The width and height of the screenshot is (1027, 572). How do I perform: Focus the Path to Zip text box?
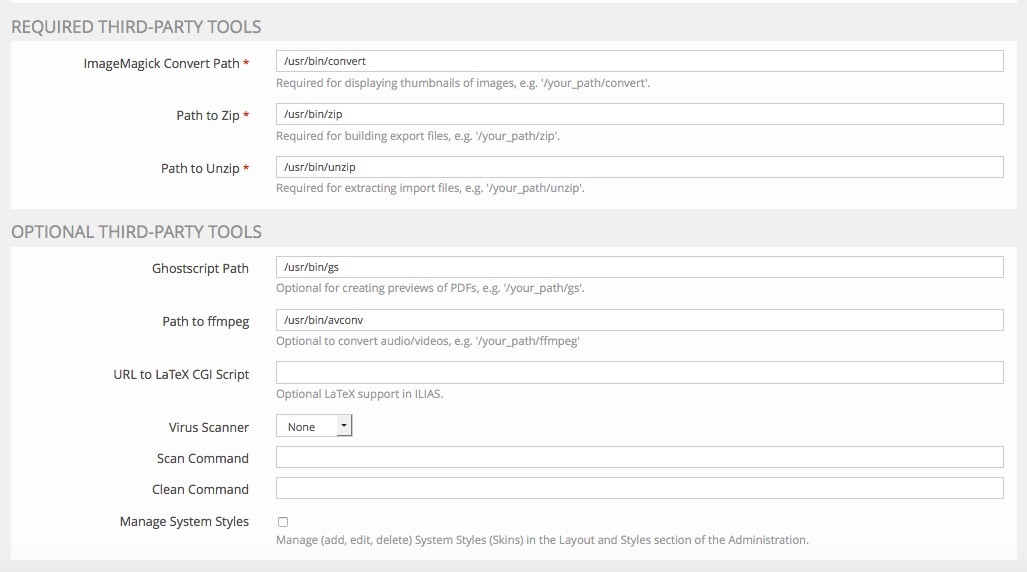click(638, 115)
